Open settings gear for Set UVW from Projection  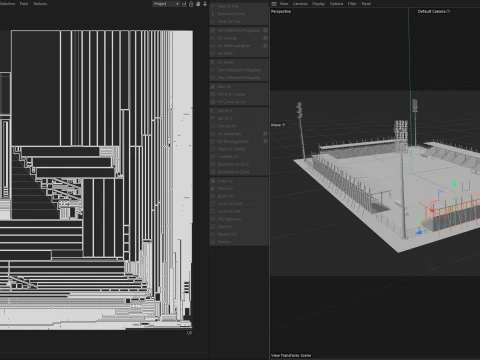pyautogui.click(x=265, y=30)
